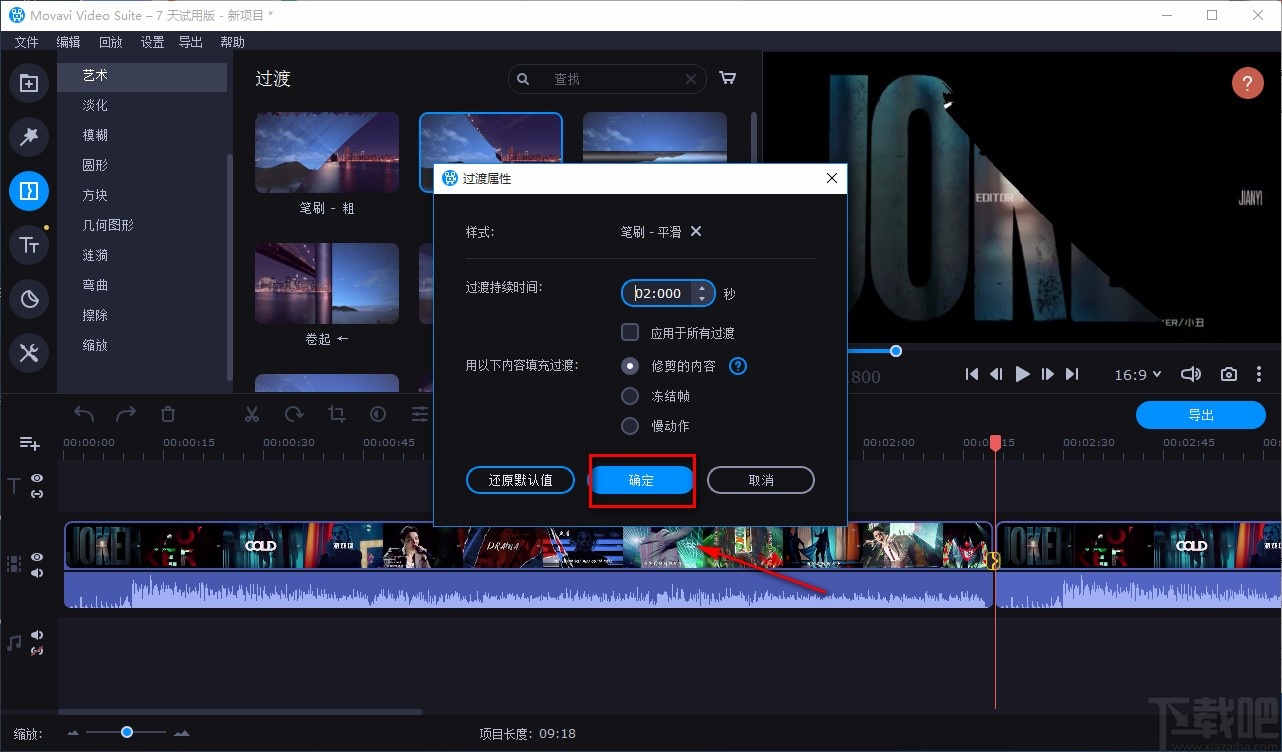Open the Import media panel icon

point(29,83)
